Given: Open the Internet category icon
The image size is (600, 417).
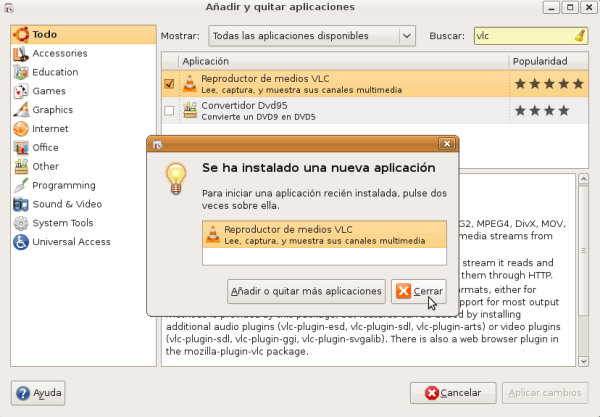Looking at the screenshot, I should (20, 129).
